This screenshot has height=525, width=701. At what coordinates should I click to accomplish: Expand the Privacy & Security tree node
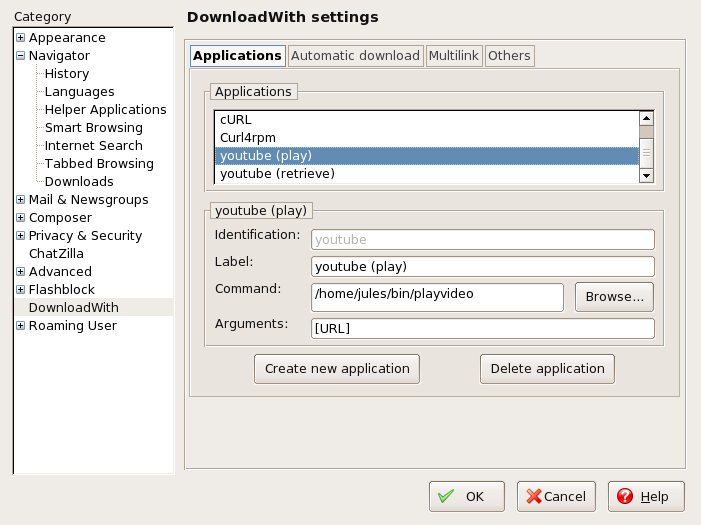20,236
